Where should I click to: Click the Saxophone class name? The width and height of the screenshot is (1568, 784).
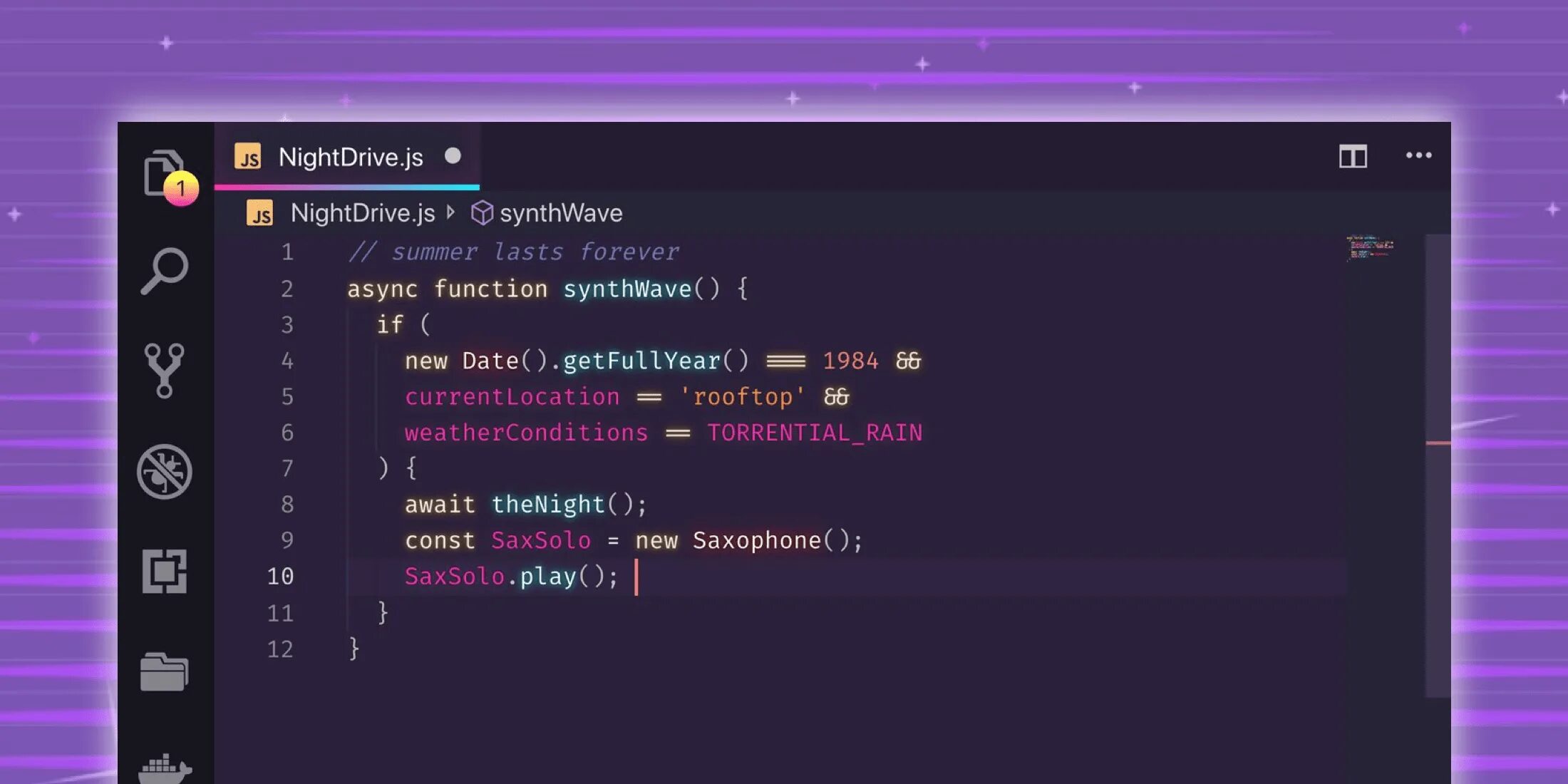pyautogui.click(x=756, y=540)
